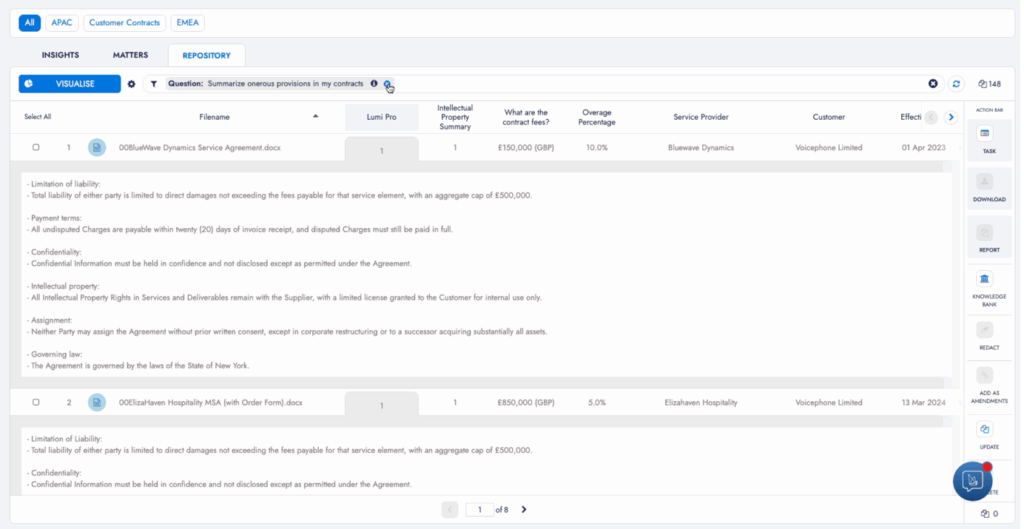Image resolution: width=1024 pixels, height=529 pixels.
Task: Click the refresh icon beside the search bar
Action: pyautogui.click(x=956, y=84)
